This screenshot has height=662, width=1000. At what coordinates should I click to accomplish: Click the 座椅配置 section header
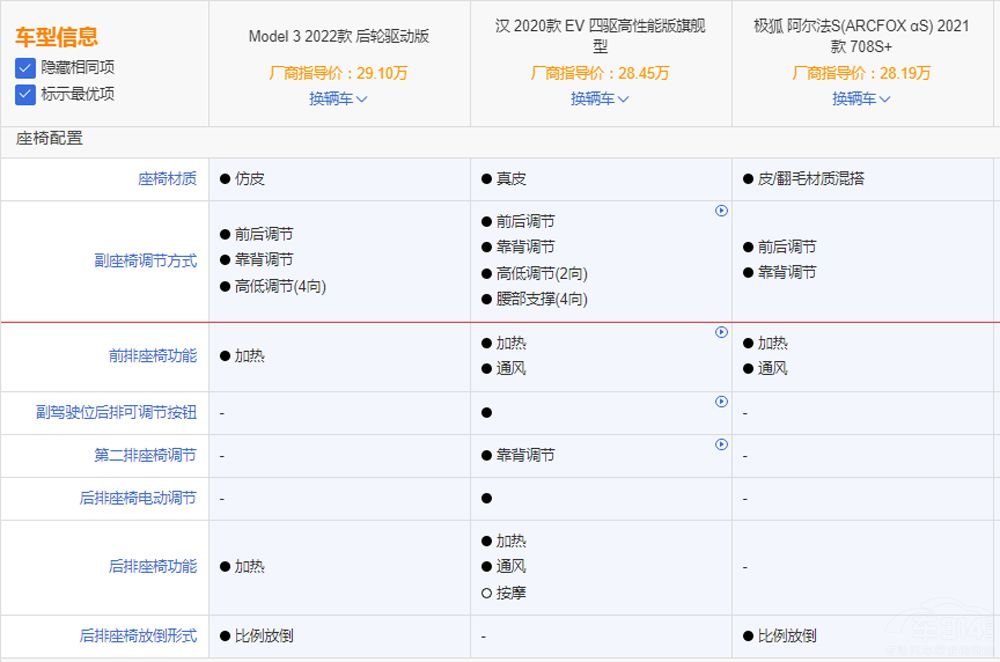[50, 139]
